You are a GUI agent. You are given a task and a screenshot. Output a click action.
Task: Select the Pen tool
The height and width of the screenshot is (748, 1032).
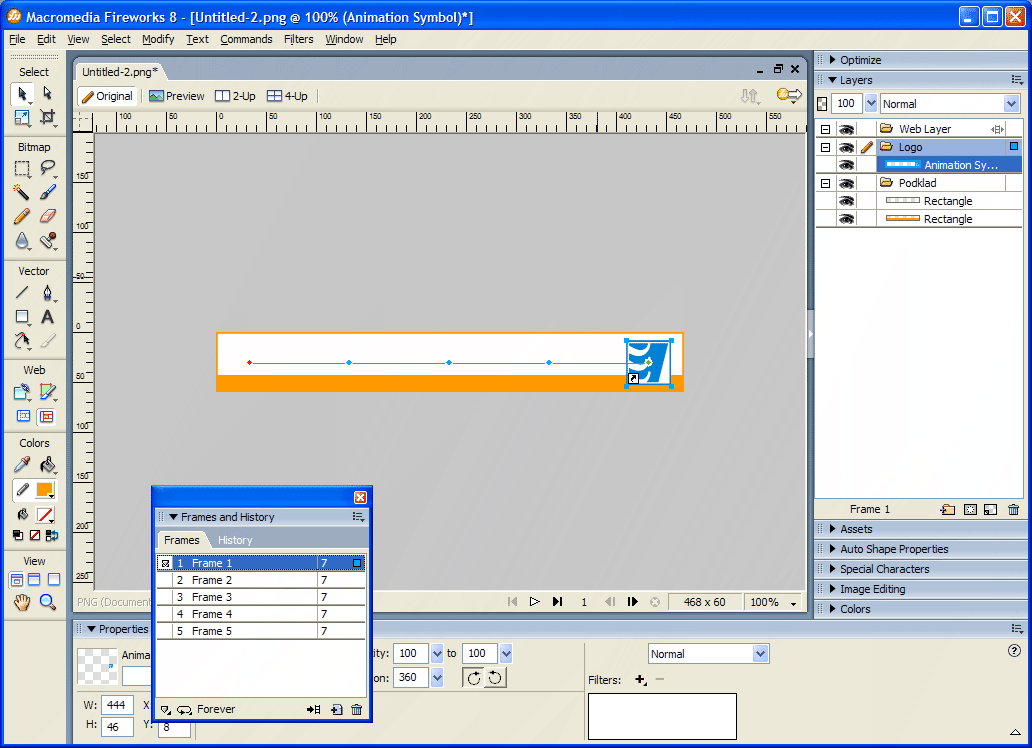pyautogui.click(x=47, y=292)
